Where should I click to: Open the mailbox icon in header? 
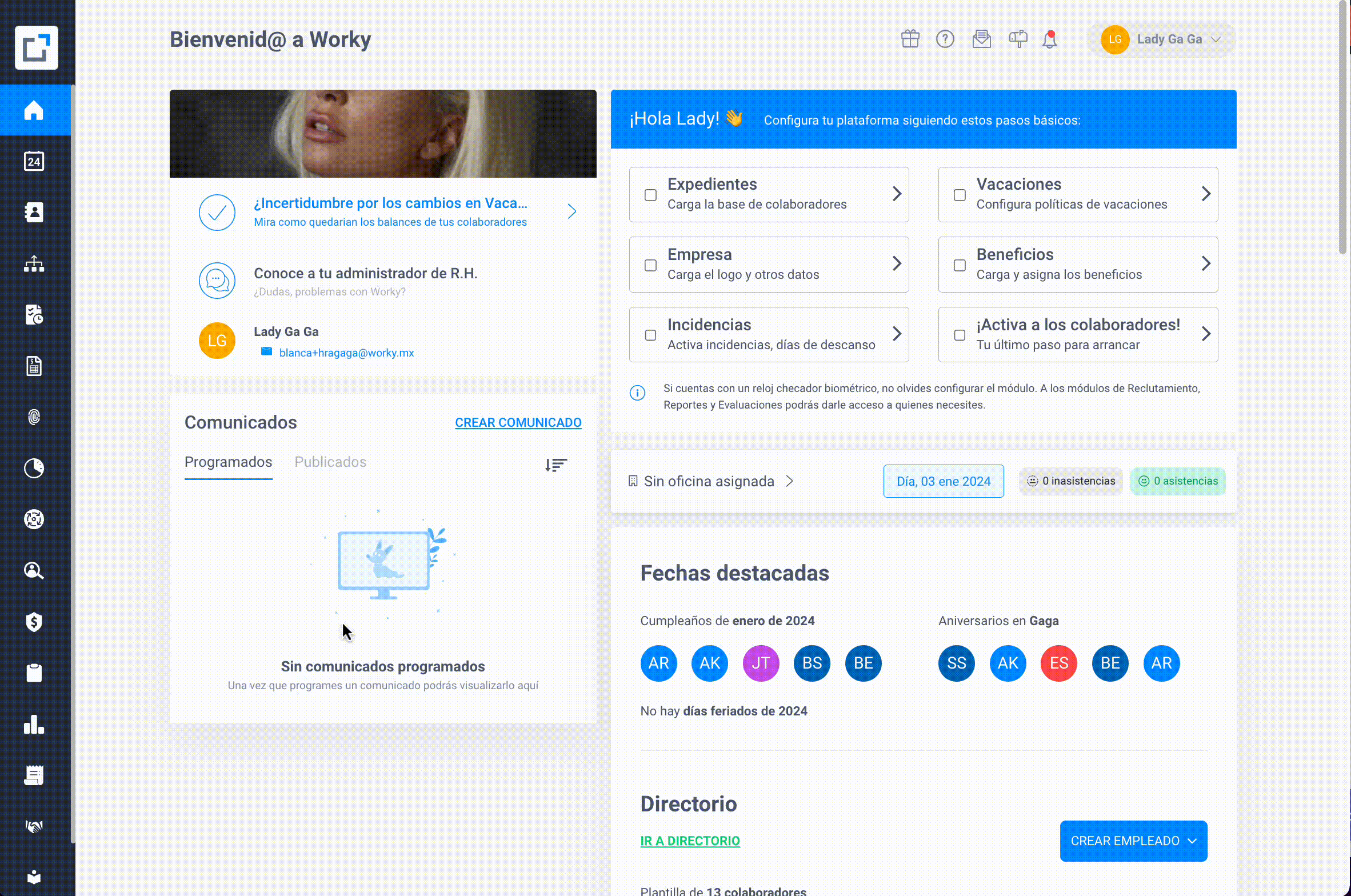(x=1018, y=39)
